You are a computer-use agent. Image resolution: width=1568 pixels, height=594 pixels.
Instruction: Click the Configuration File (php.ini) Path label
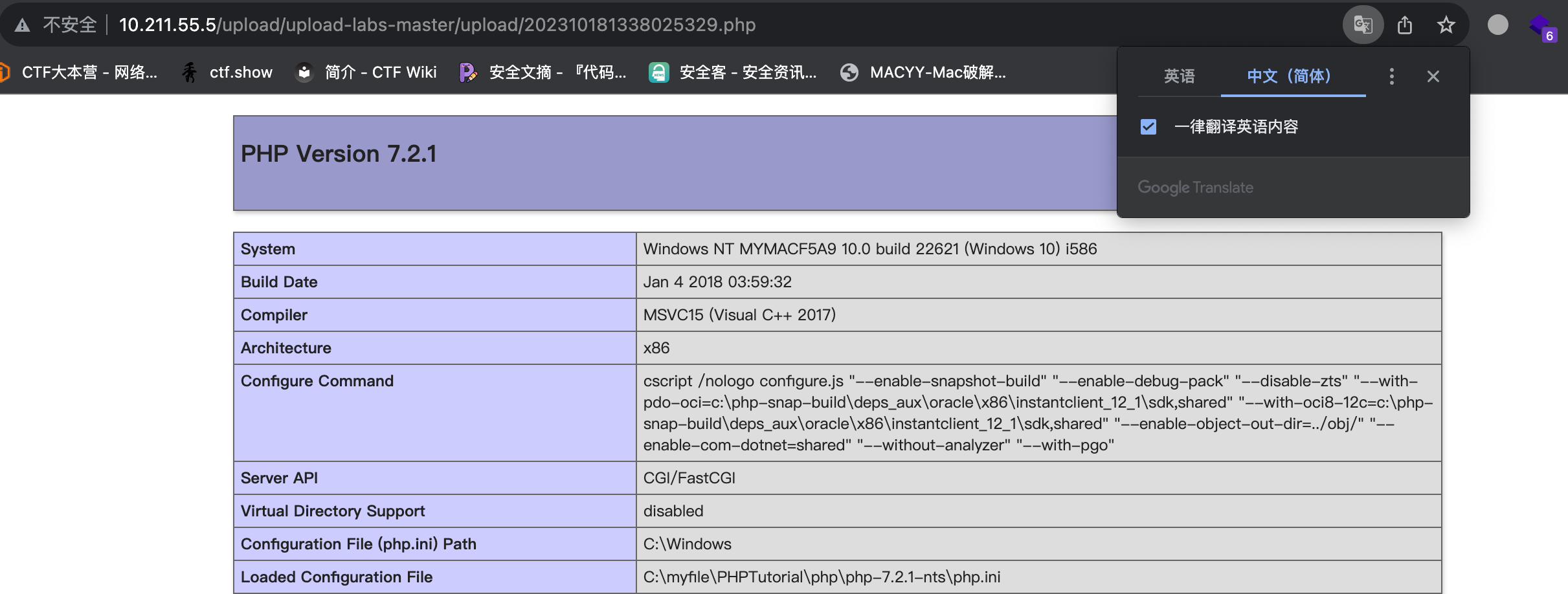[x=359, y=544]
